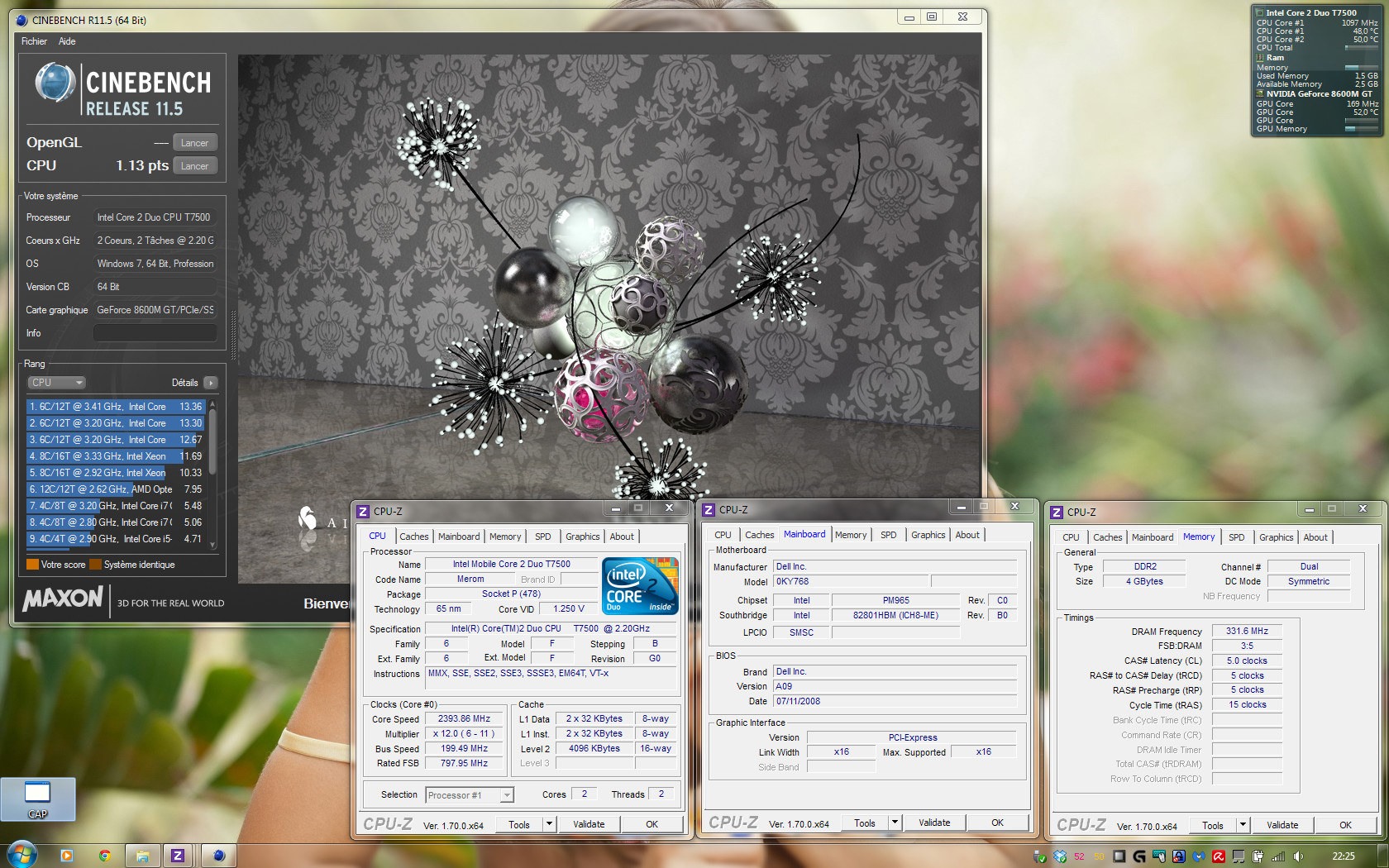Click the chipset value PM965
The height and width of the screenshot is (868, 1389).
tap(895, 601)
